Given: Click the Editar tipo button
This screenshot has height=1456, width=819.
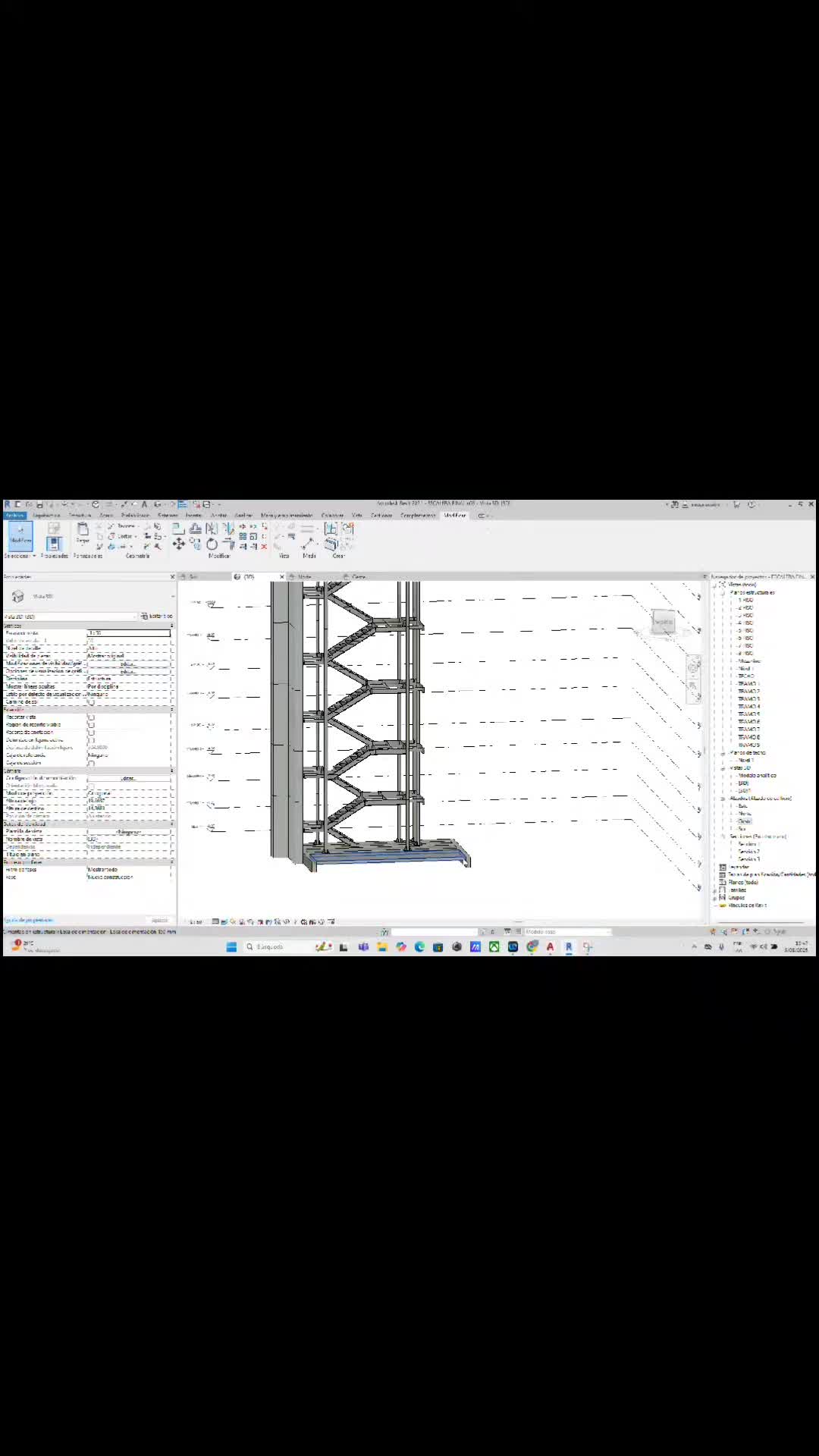Looking at the screenshot, I should pos(157,616).
